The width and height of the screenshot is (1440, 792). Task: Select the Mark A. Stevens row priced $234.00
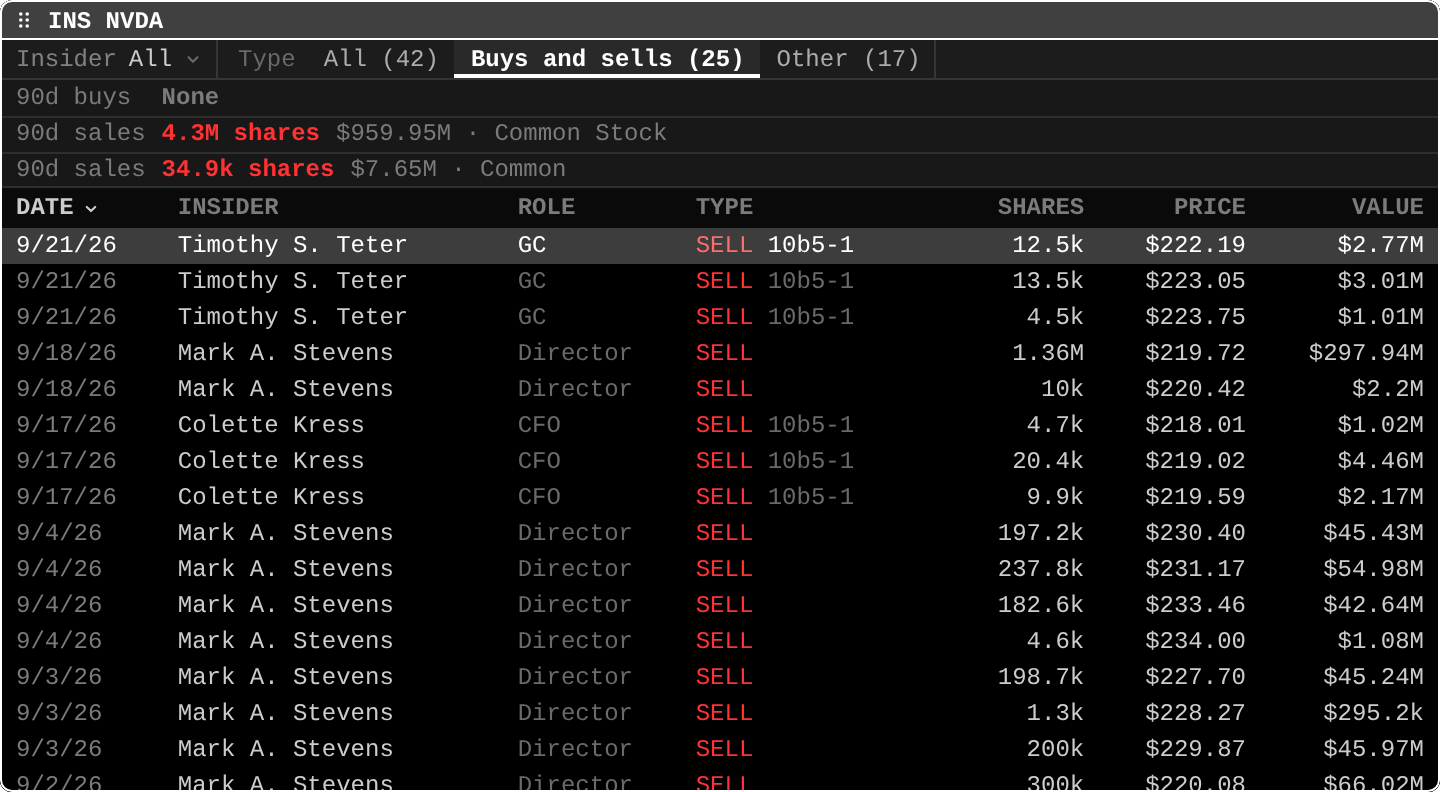720,641
